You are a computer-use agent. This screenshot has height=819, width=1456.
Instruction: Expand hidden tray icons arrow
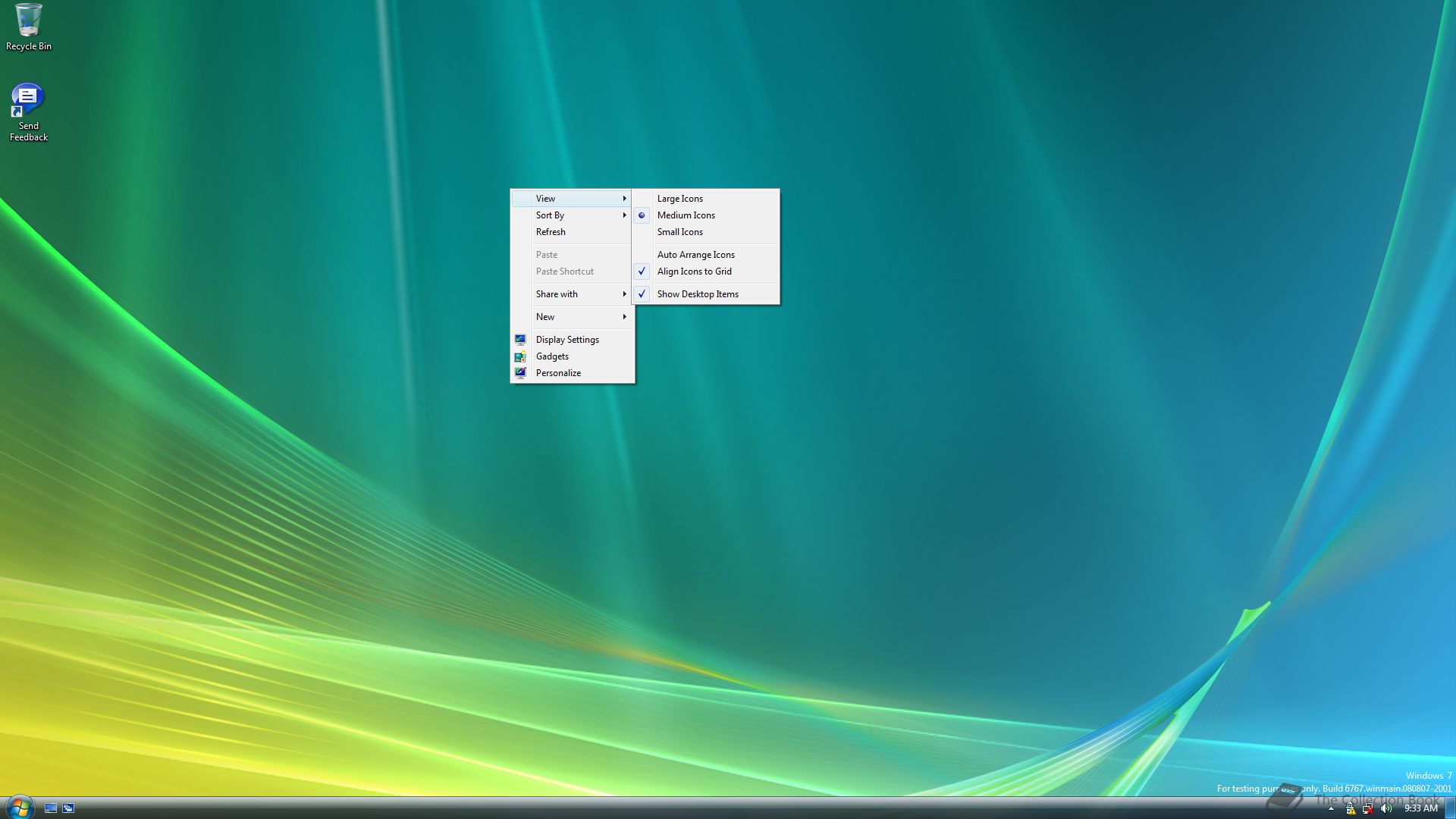[x=1331, y=809]
